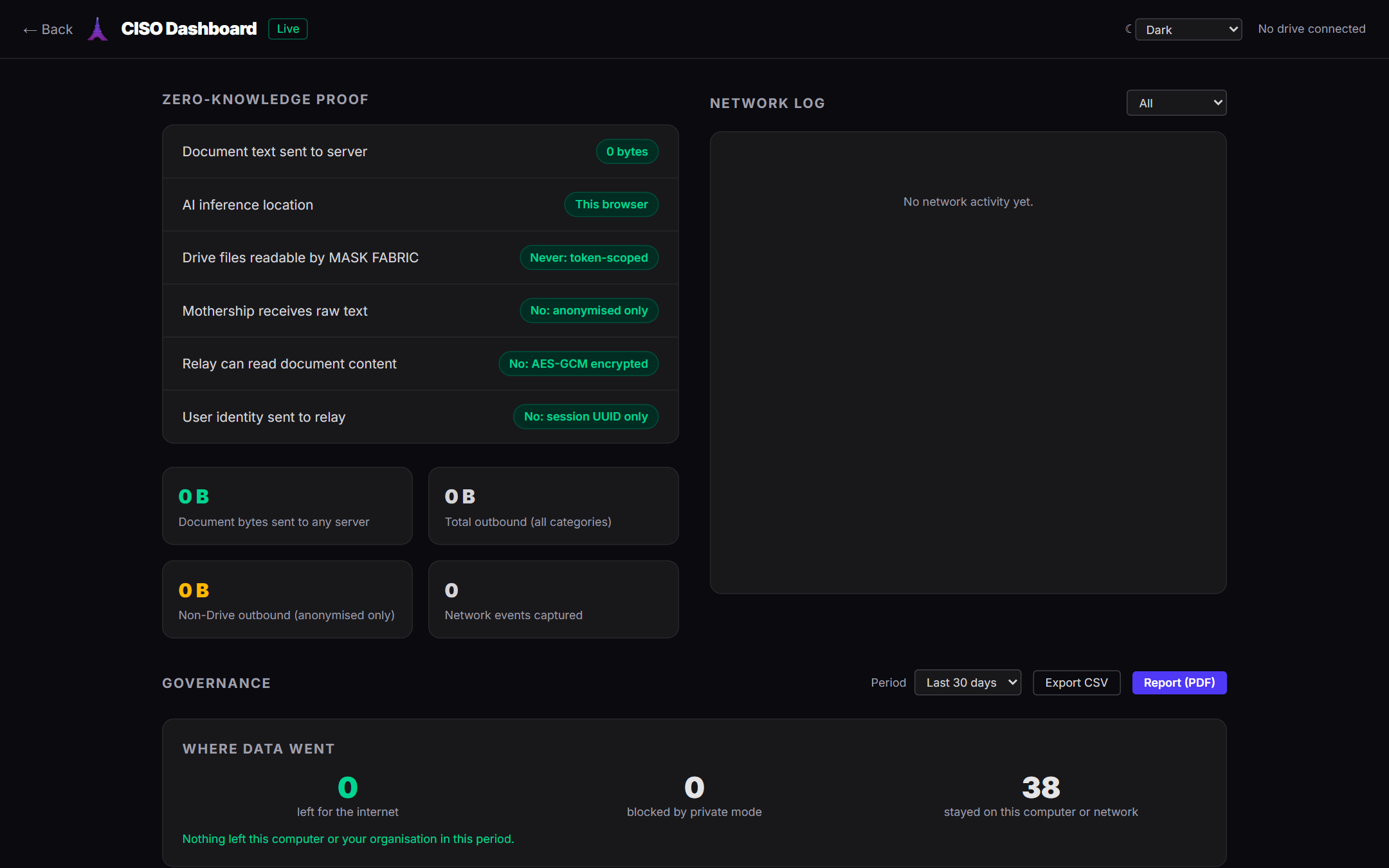Click Nothing left this computer message
This screenshot has width=1389, height=868.
[x=348, y=839]
